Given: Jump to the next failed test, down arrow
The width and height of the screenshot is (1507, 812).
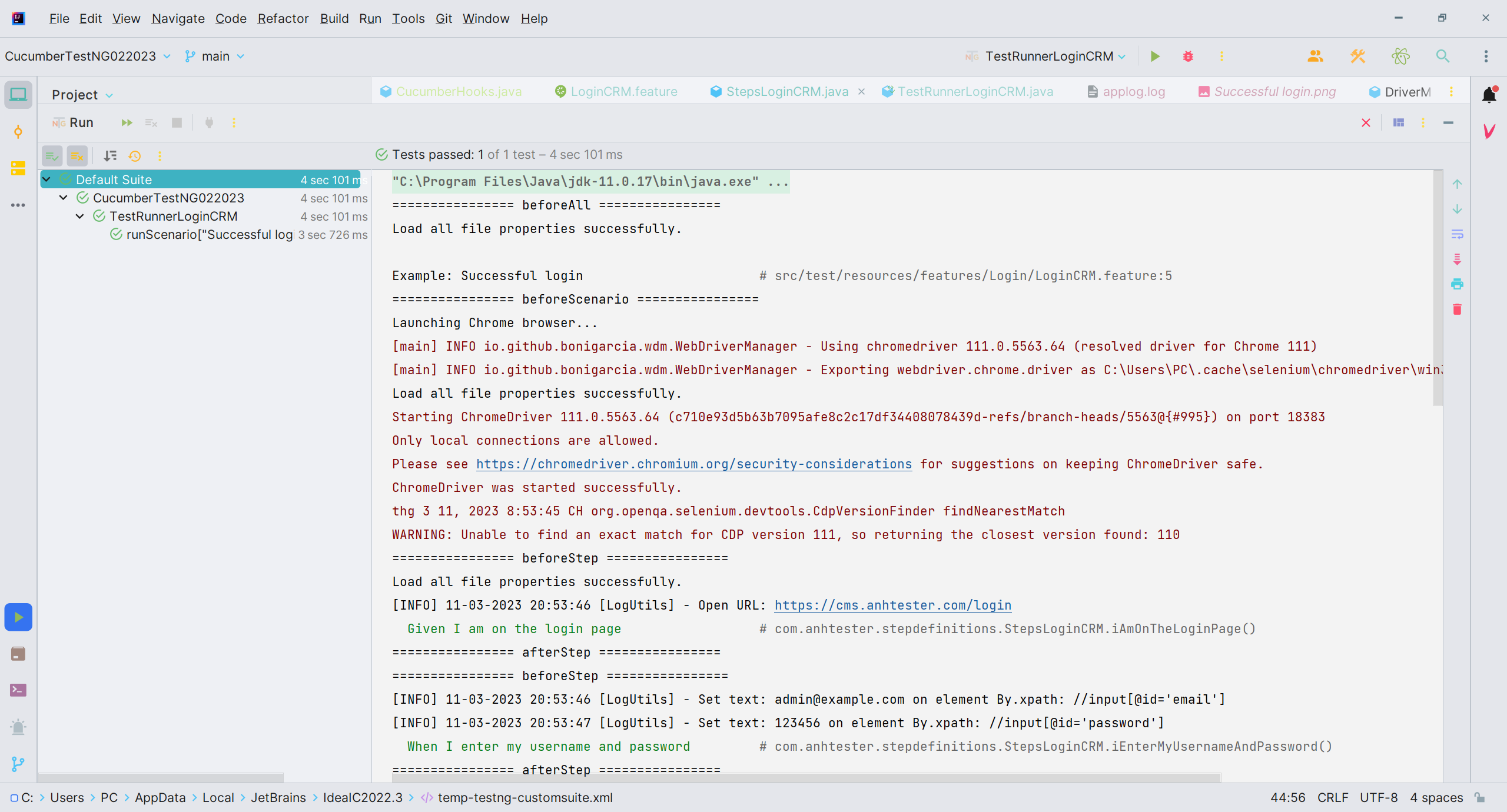Looking at the screenshot, I should coord(1457,209).
